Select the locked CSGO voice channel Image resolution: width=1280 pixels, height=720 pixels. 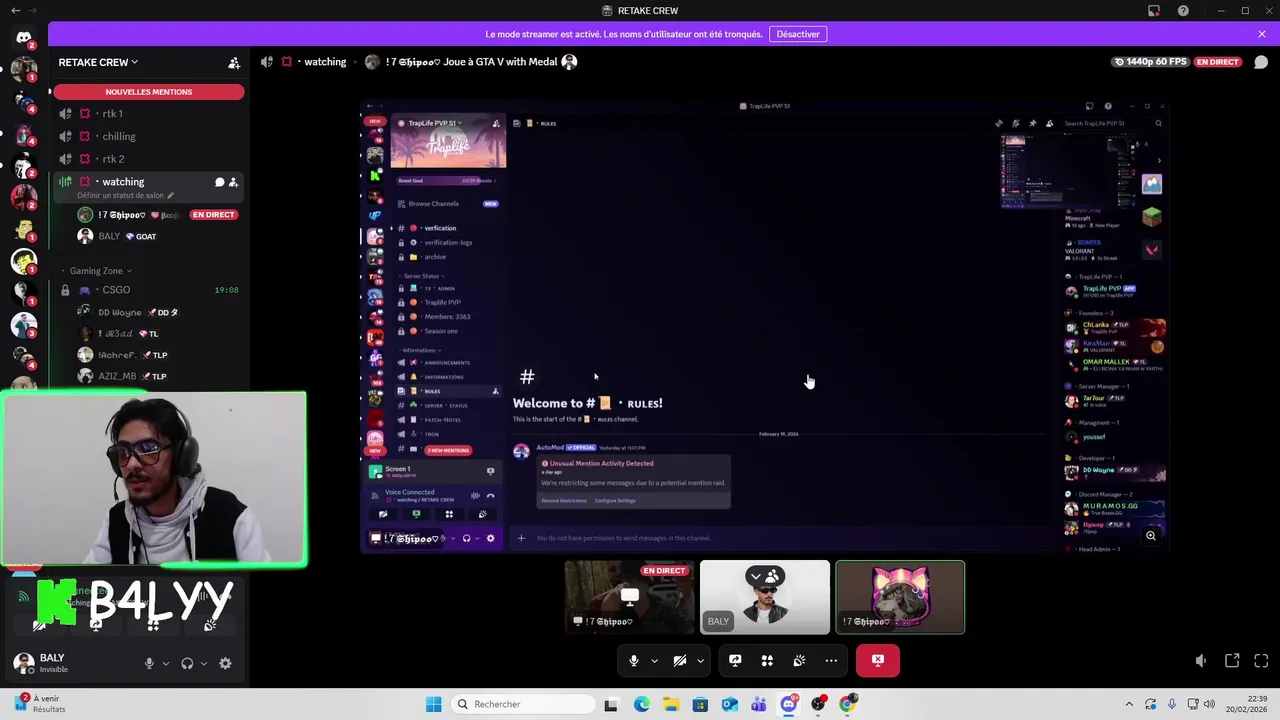148,290
